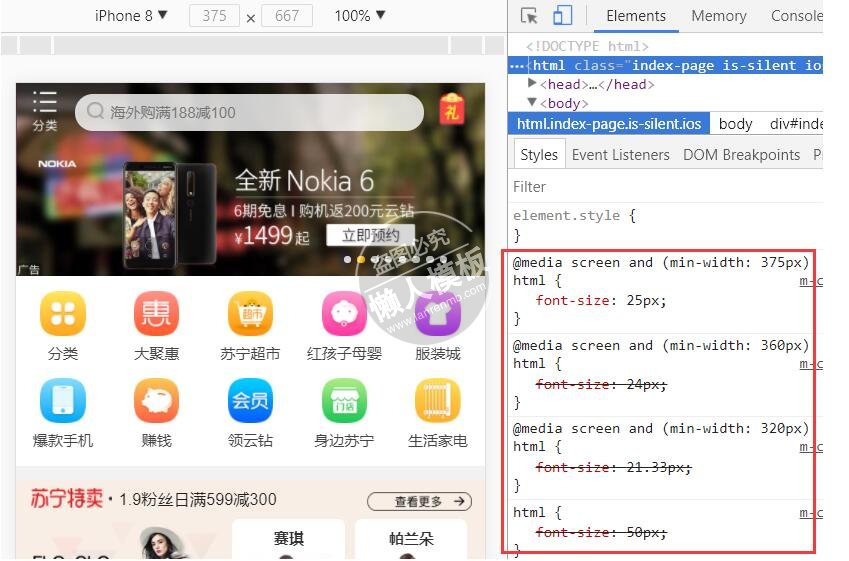This screenshot has width=849, height=561.
Task: Switch to the Console tab
Action: tap(796, 16)
